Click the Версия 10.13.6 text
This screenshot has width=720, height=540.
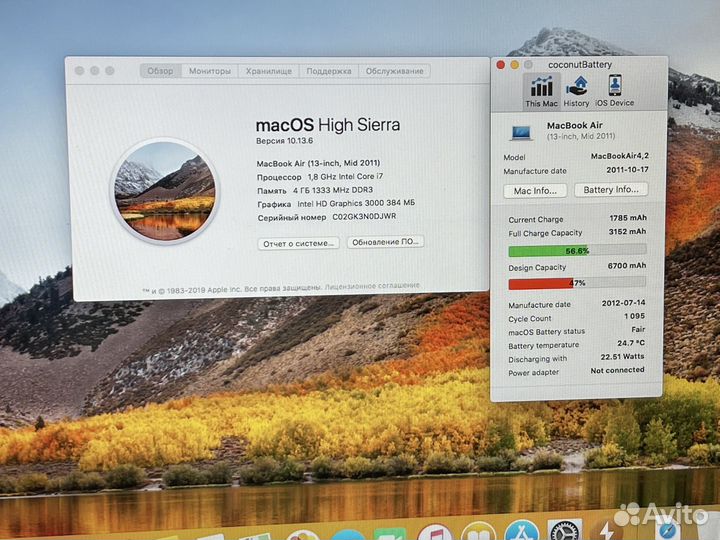[x=284, y=141]
